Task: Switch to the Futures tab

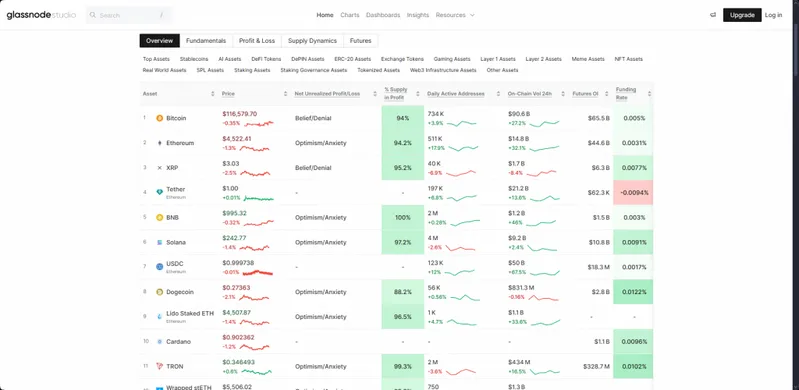Action: click(361, 41)
